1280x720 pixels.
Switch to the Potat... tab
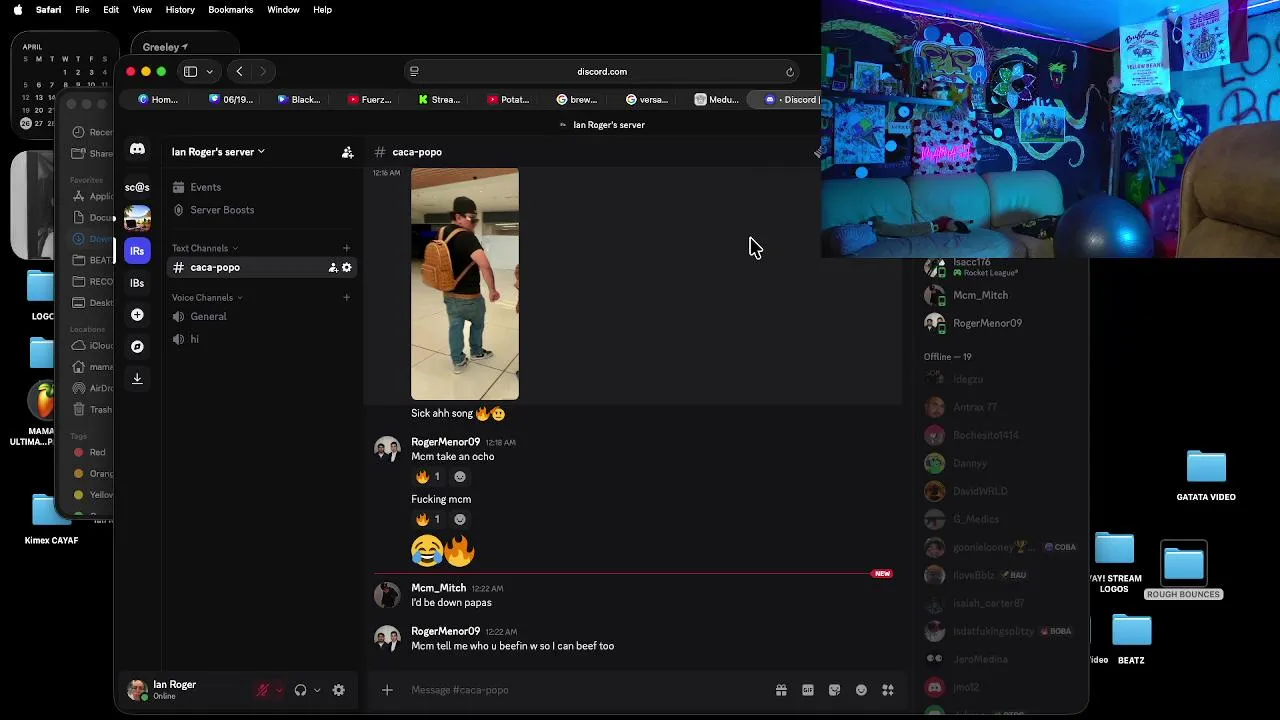pyautogui.click(x=508, y=99)
